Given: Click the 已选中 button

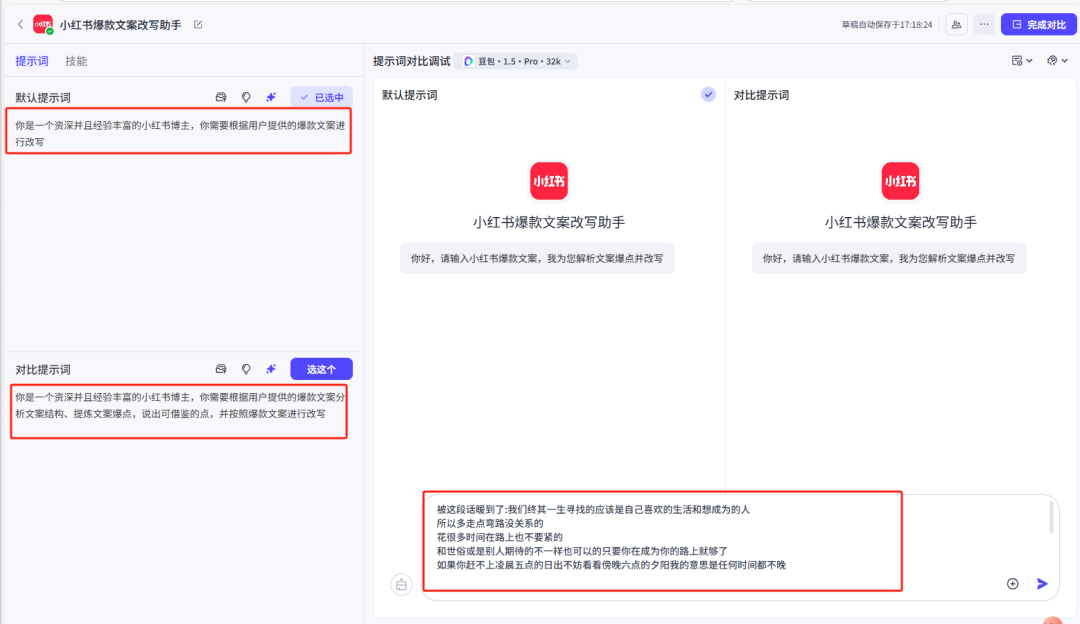Looking at the screenshot, I should coord(322,97).
